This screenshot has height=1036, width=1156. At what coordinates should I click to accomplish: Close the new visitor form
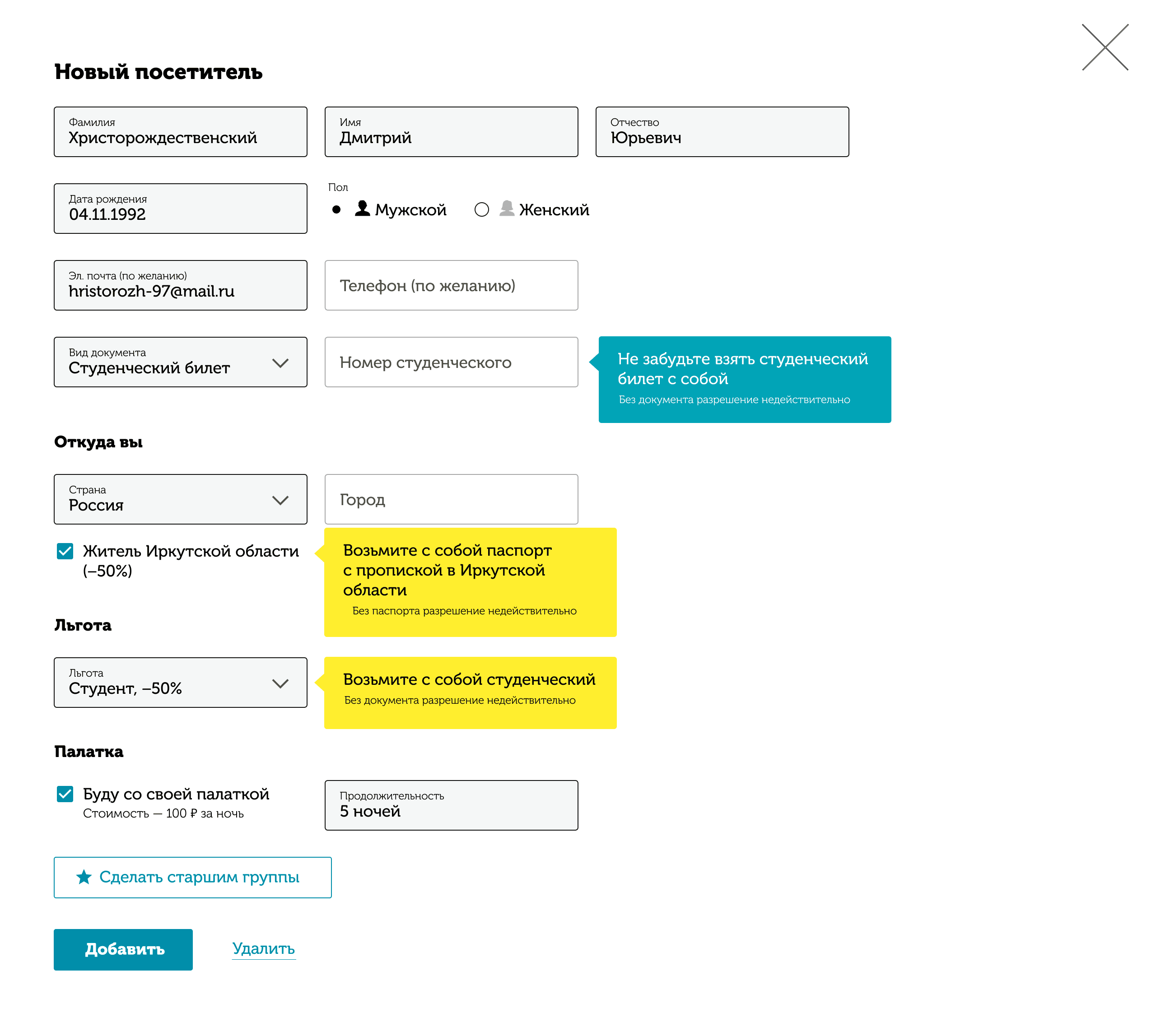coord(1104,47)
